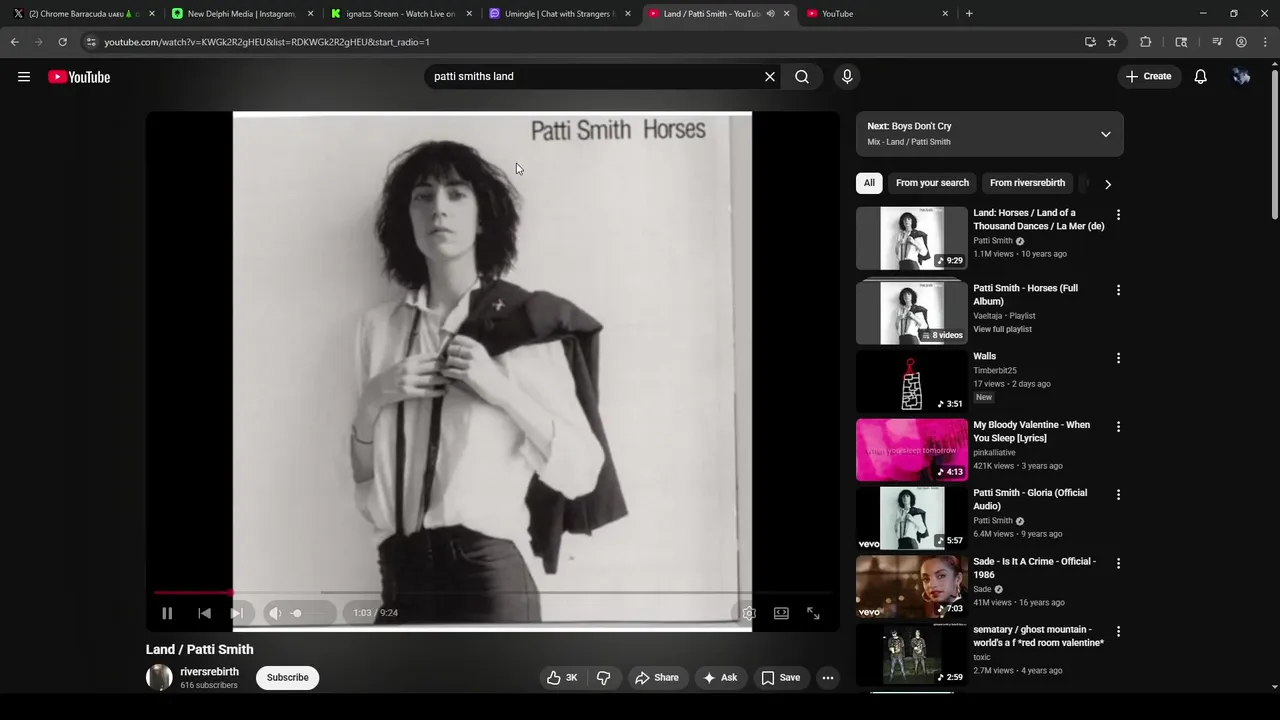
Task: Open options for Sade - Is It A Crime
Action: (x=1118, y=563)
